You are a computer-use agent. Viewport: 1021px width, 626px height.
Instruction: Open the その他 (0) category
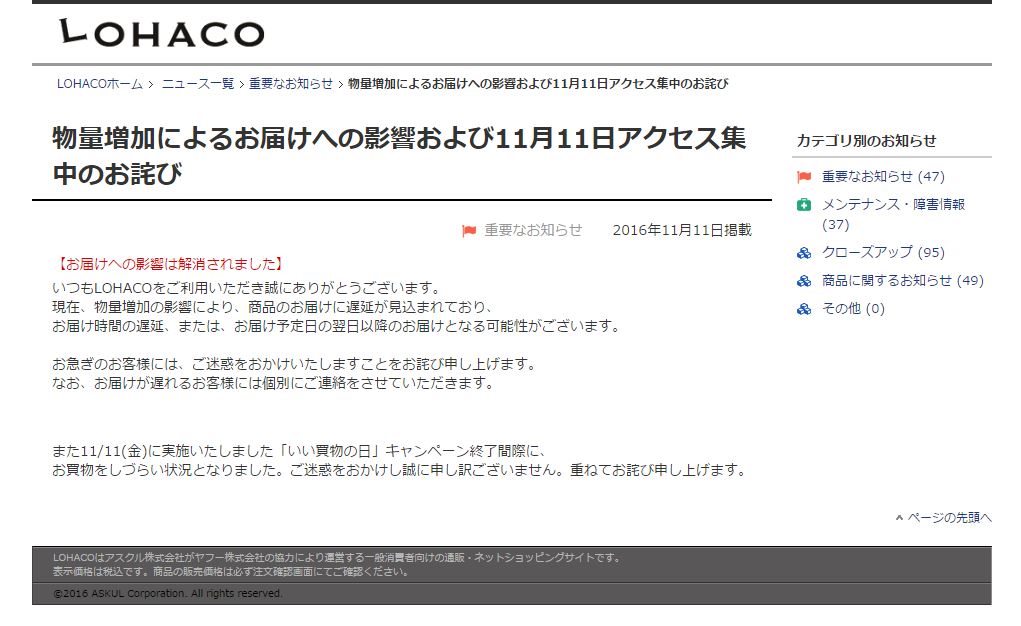[x=853, y=309]
